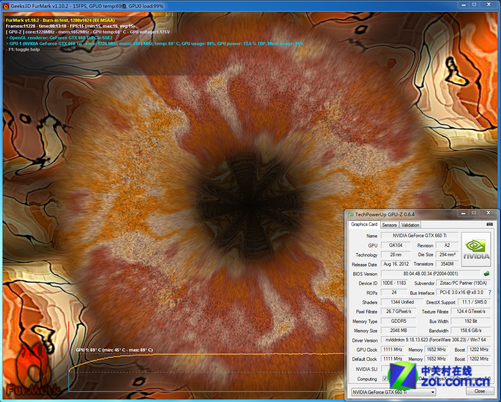Open the NVIDIA GeForce GTX 660 Ti dropdown
The height and width of the screenshot is (402, 501).
[x=393, y=392]
